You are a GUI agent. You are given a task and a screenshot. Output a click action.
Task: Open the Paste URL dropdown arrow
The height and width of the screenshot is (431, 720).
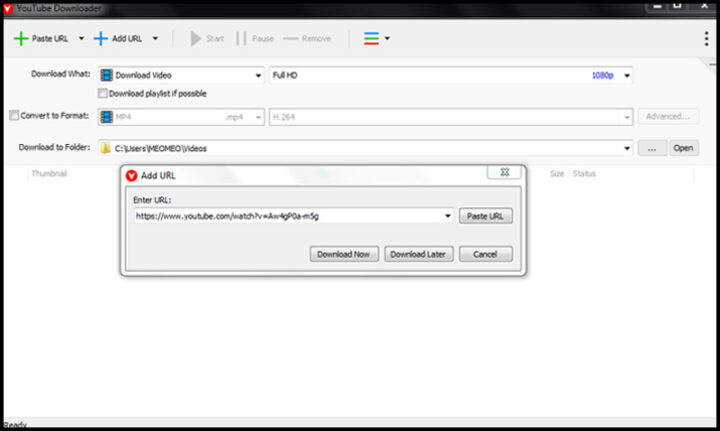coord(81,39)
